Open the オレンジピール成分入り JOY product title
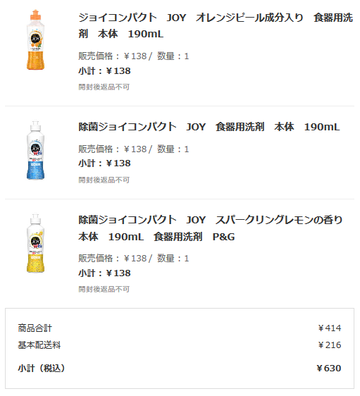 coord(215,25)
